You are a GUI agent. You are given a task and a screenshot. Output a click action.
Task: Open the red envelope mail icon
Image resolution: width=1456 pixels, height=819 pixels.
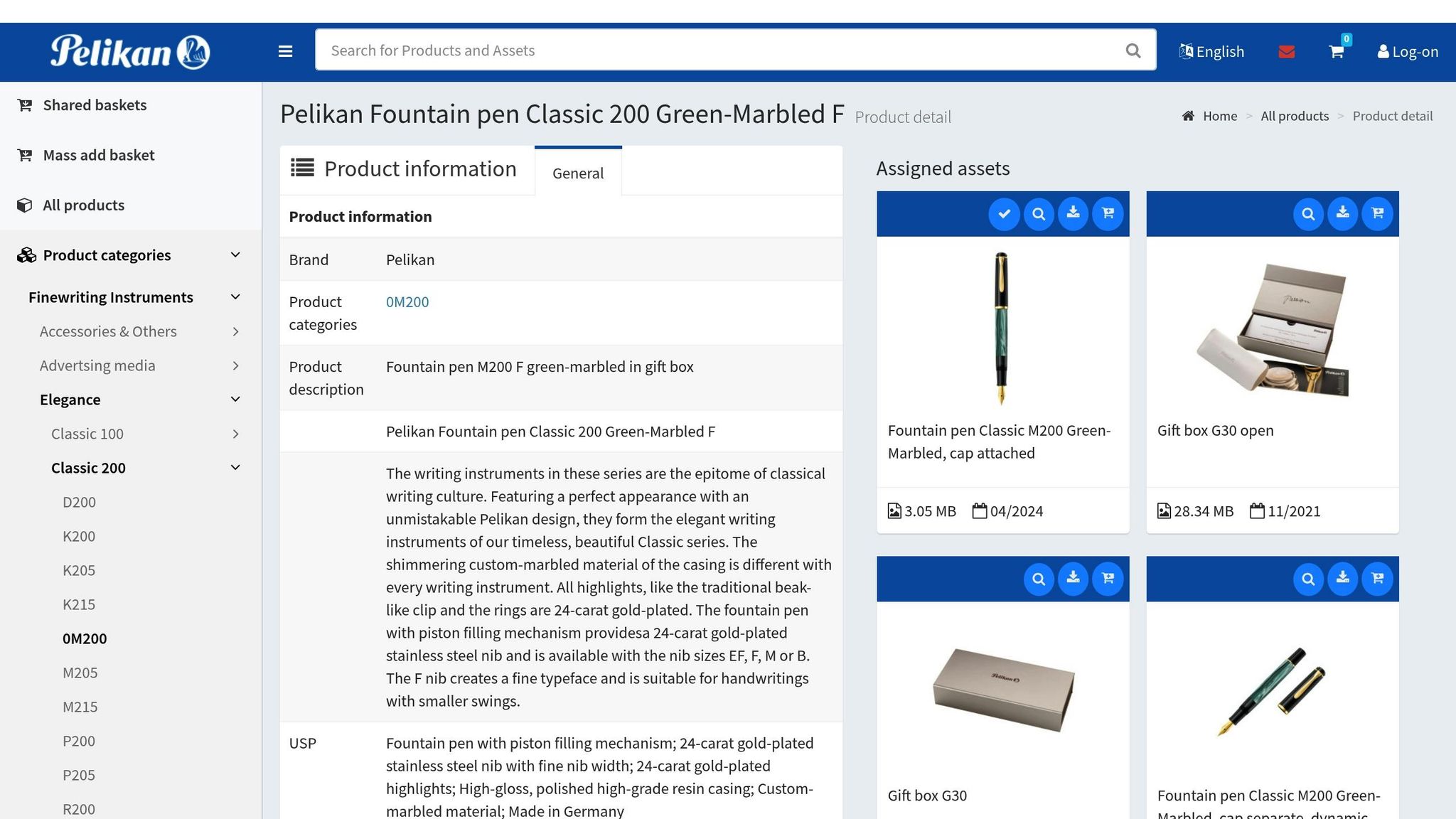click(1286, 52)
